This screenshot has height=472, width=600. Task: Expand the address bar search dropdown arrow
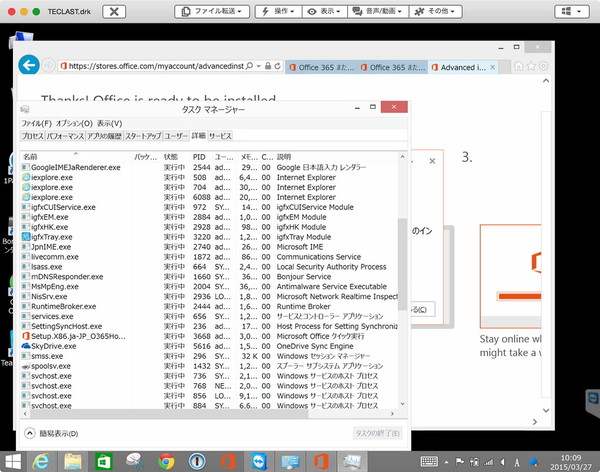(259, 66)
